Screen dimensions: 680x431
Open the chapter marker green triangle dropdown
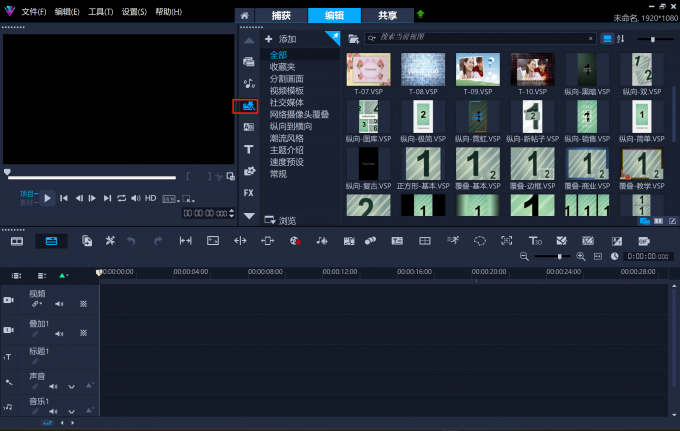pos(63,276)
